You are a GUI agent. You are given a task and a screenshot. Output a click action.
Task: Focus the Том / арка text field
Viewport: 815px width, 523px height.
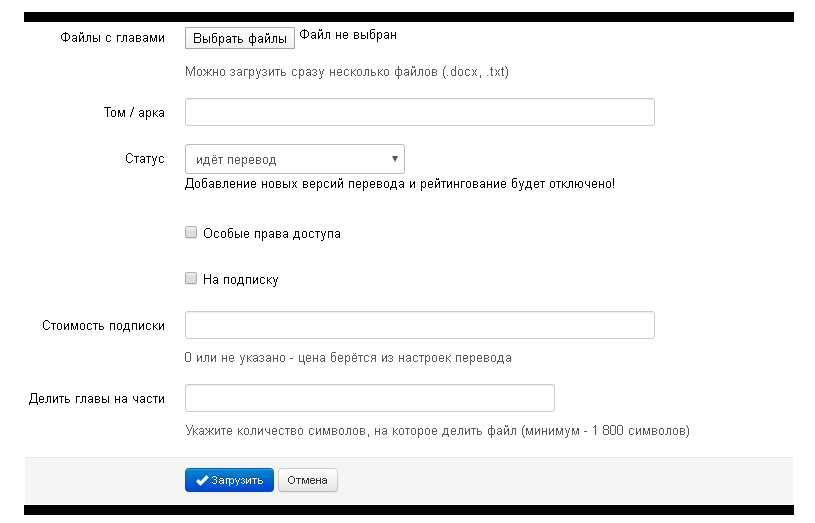(420, 112)
